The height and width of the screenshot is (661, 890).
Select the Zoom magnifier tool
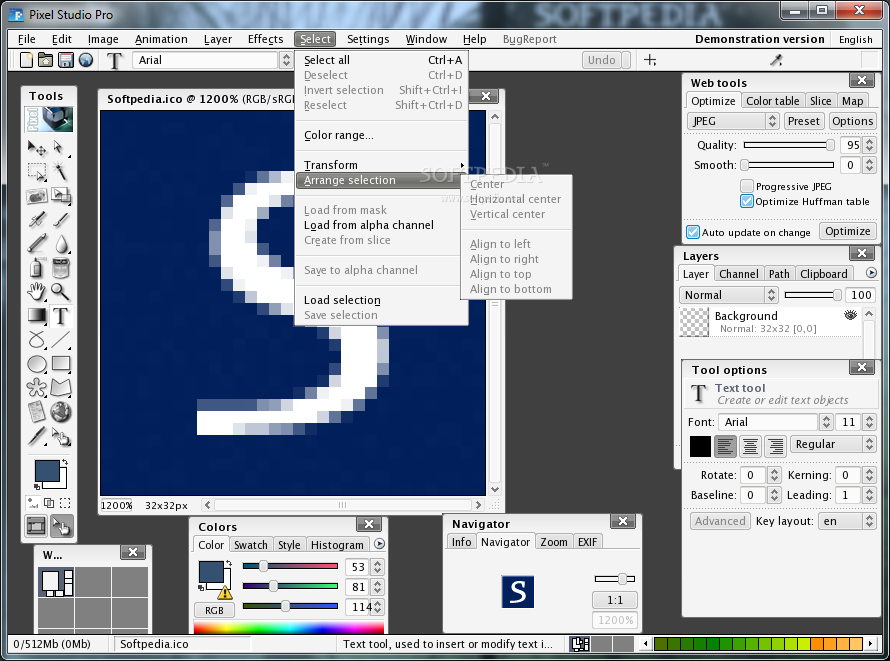tap(60, 292)
